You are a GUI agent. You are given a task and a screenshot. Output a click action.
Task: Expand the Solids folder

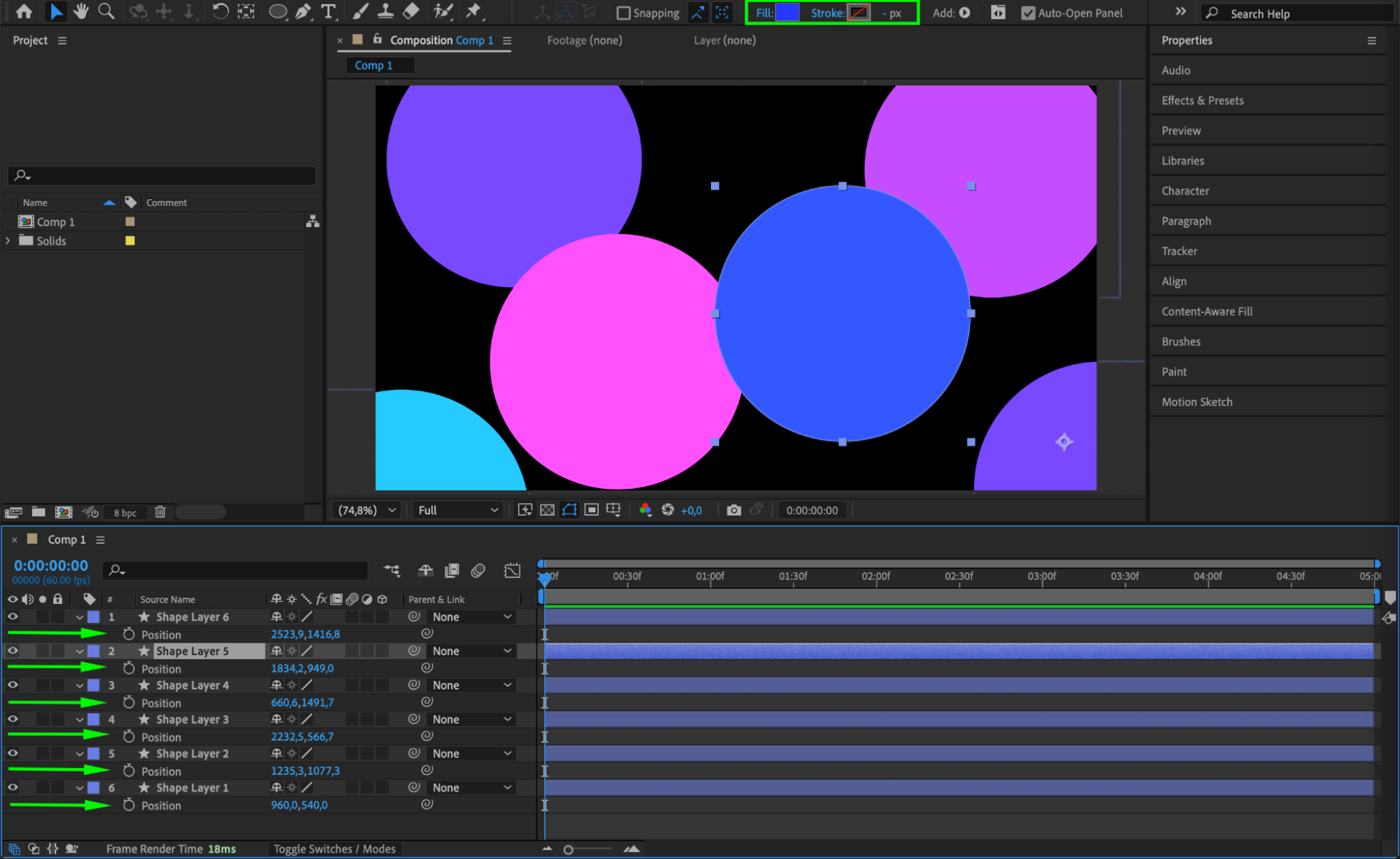tap(8, 240)
